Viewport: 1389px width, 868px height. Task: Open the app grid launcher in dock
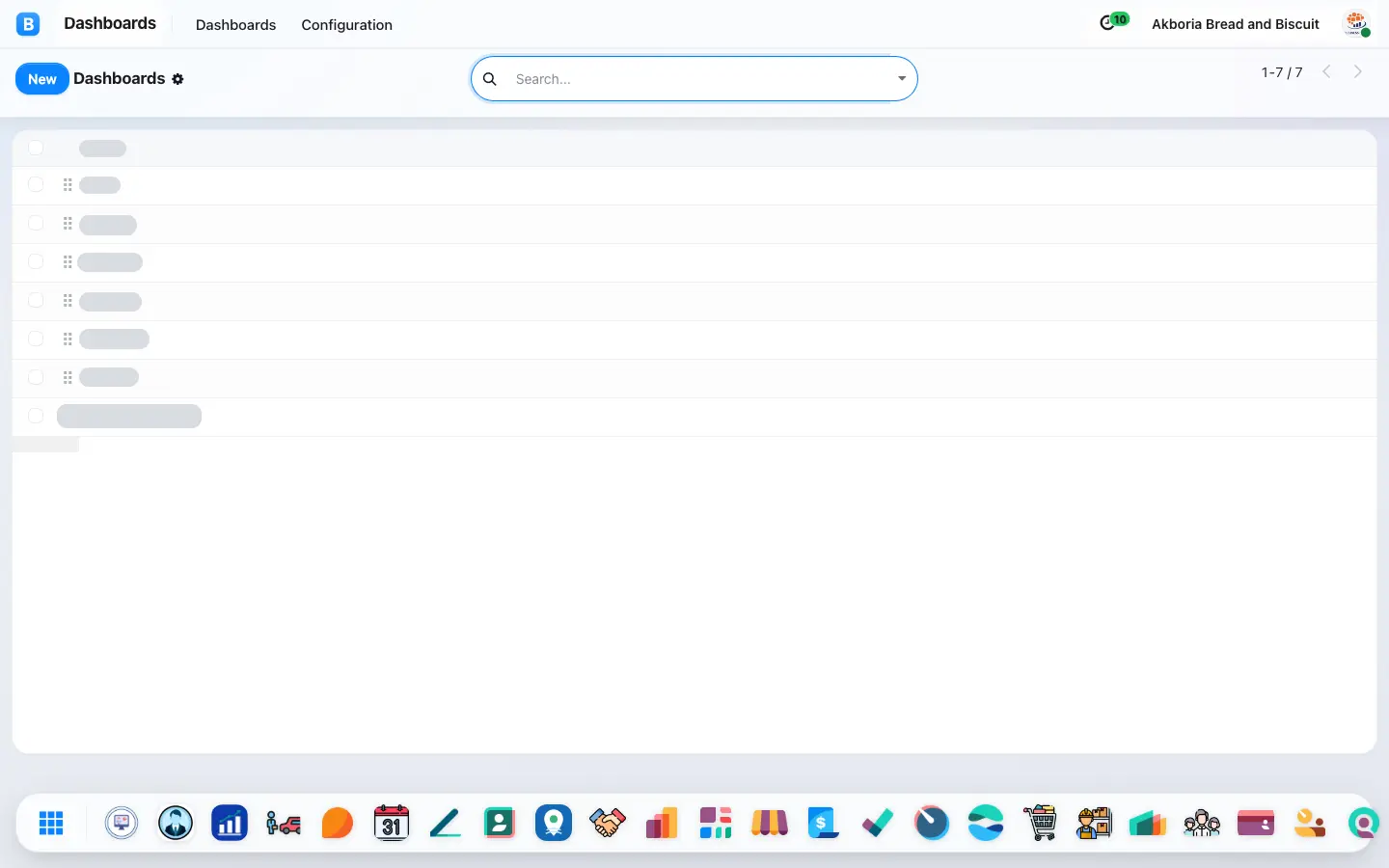tap(51, 823)
